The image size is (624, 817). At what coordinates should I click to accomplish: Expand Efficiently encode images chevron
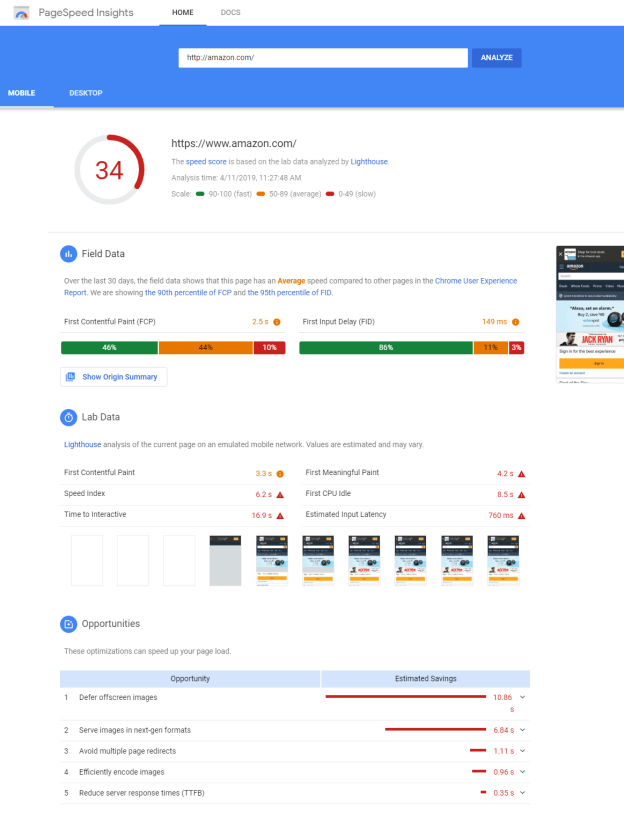522,772
